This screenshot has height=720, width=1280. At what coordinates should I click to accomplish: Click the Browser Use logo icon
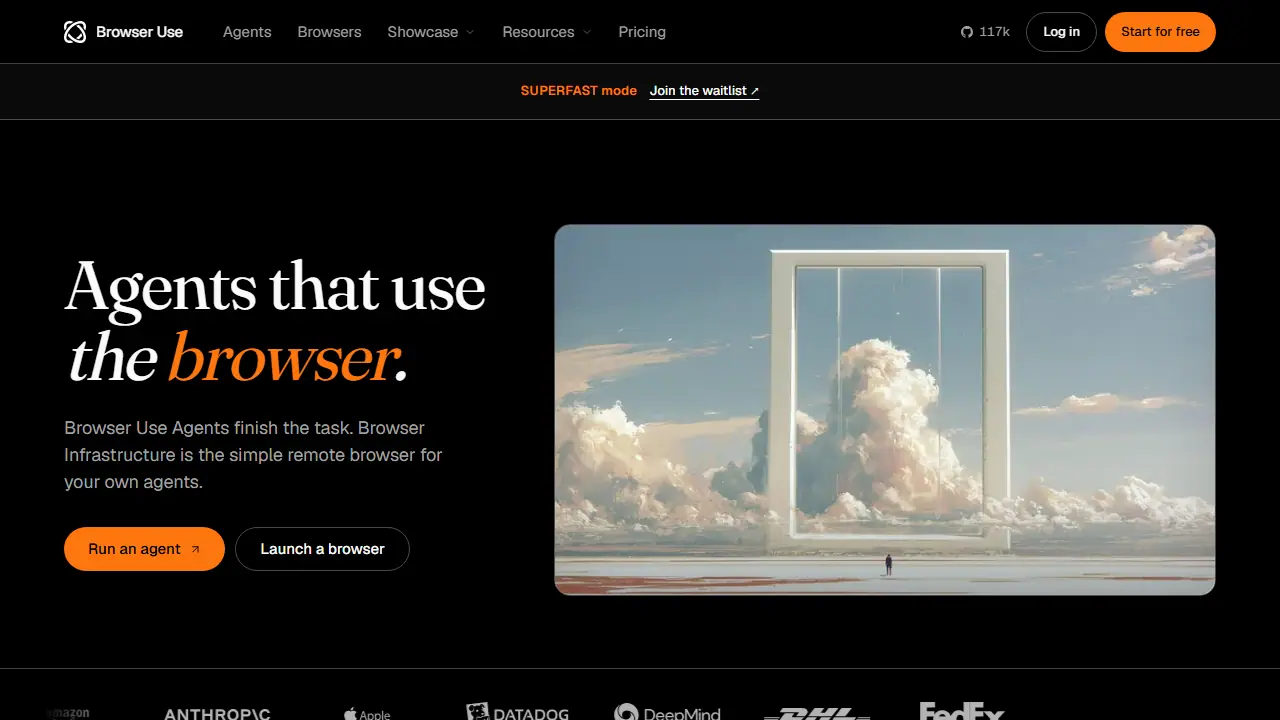(x=75, y=32)
